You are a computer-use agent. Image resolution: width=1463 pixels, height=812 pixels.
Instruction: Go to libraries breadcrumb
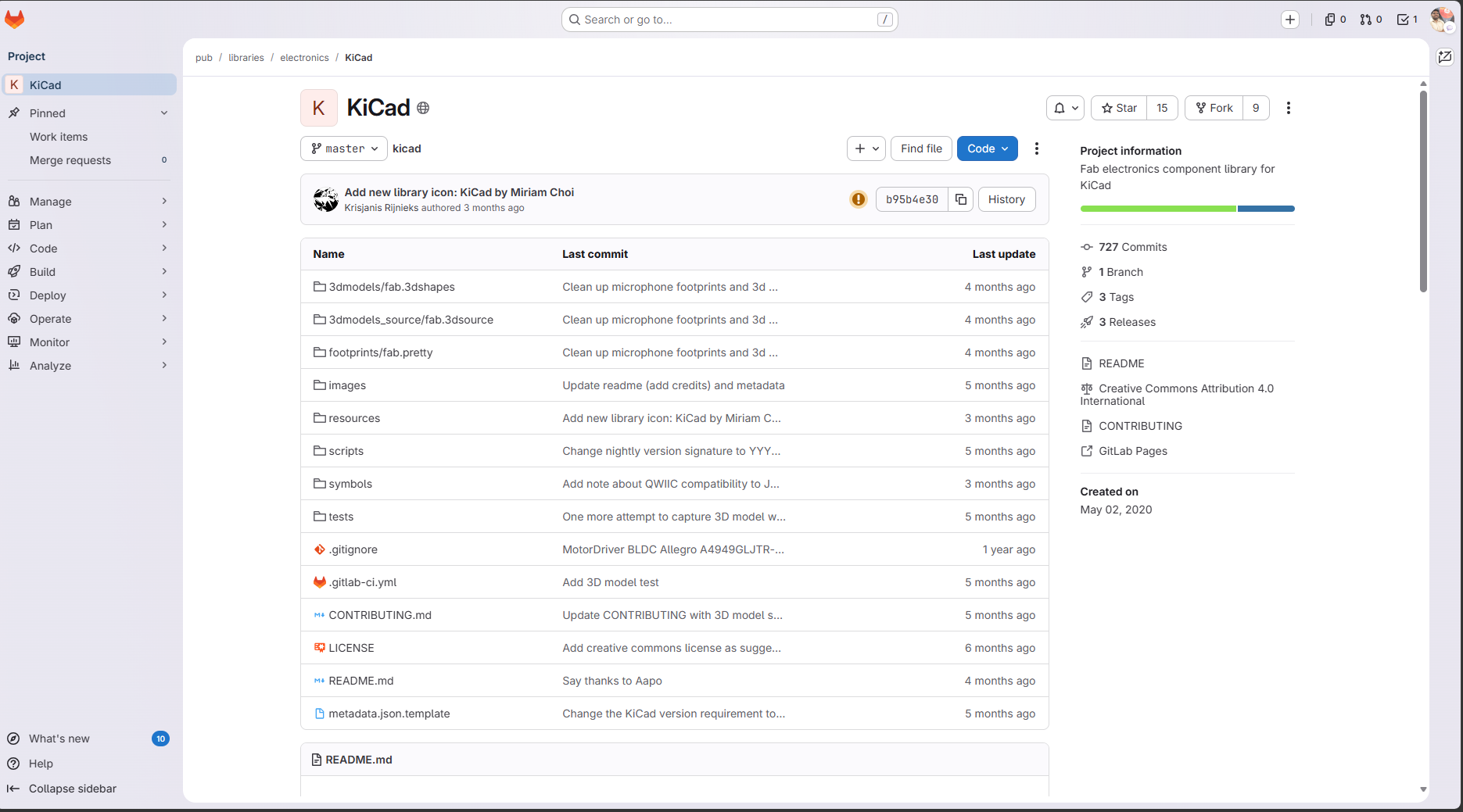tap(246, 58)
